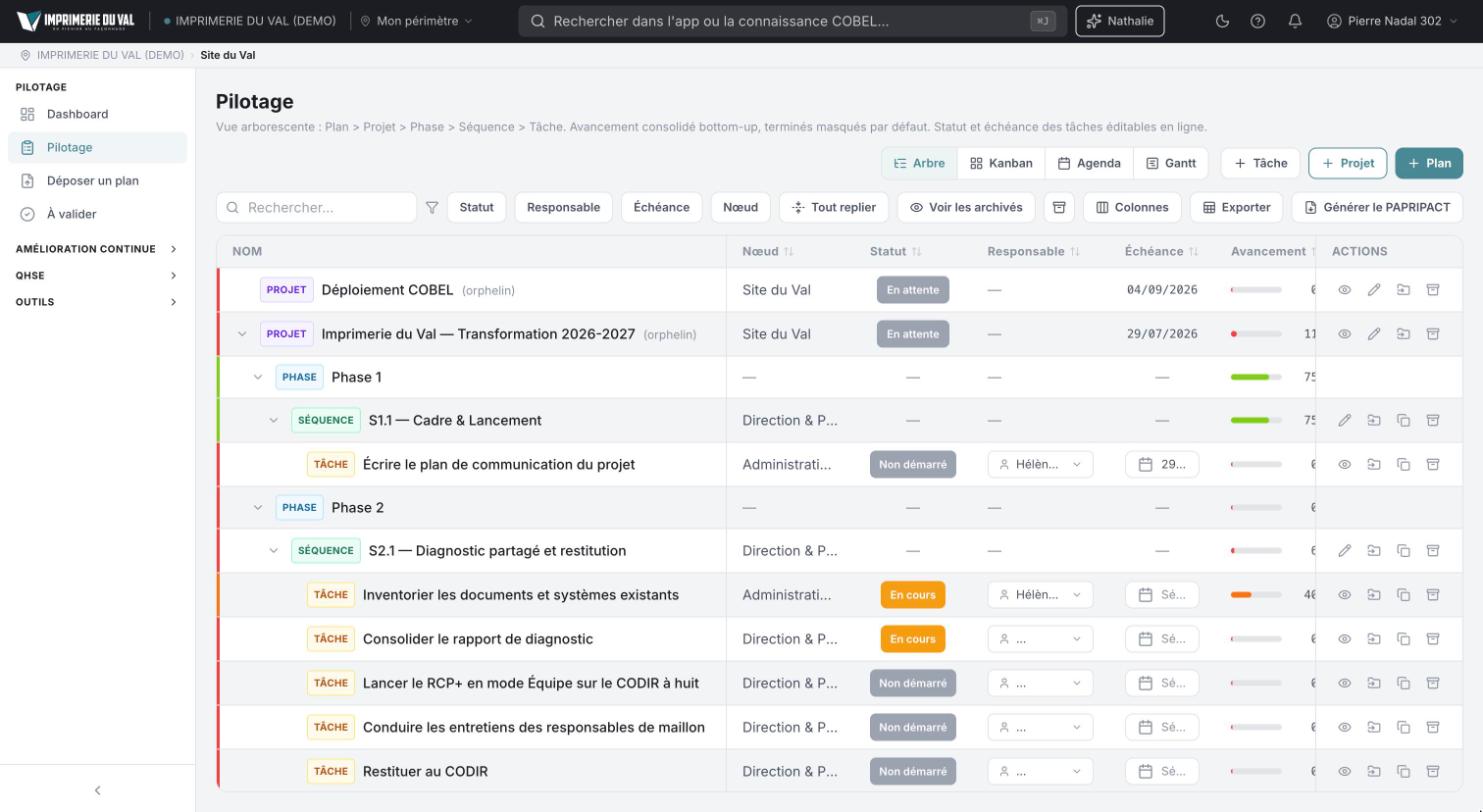Archive the Écrire le plan de communication task
Viewport: 1483px width, 812px height.
pyautogui.click(x=1432, y=464)
